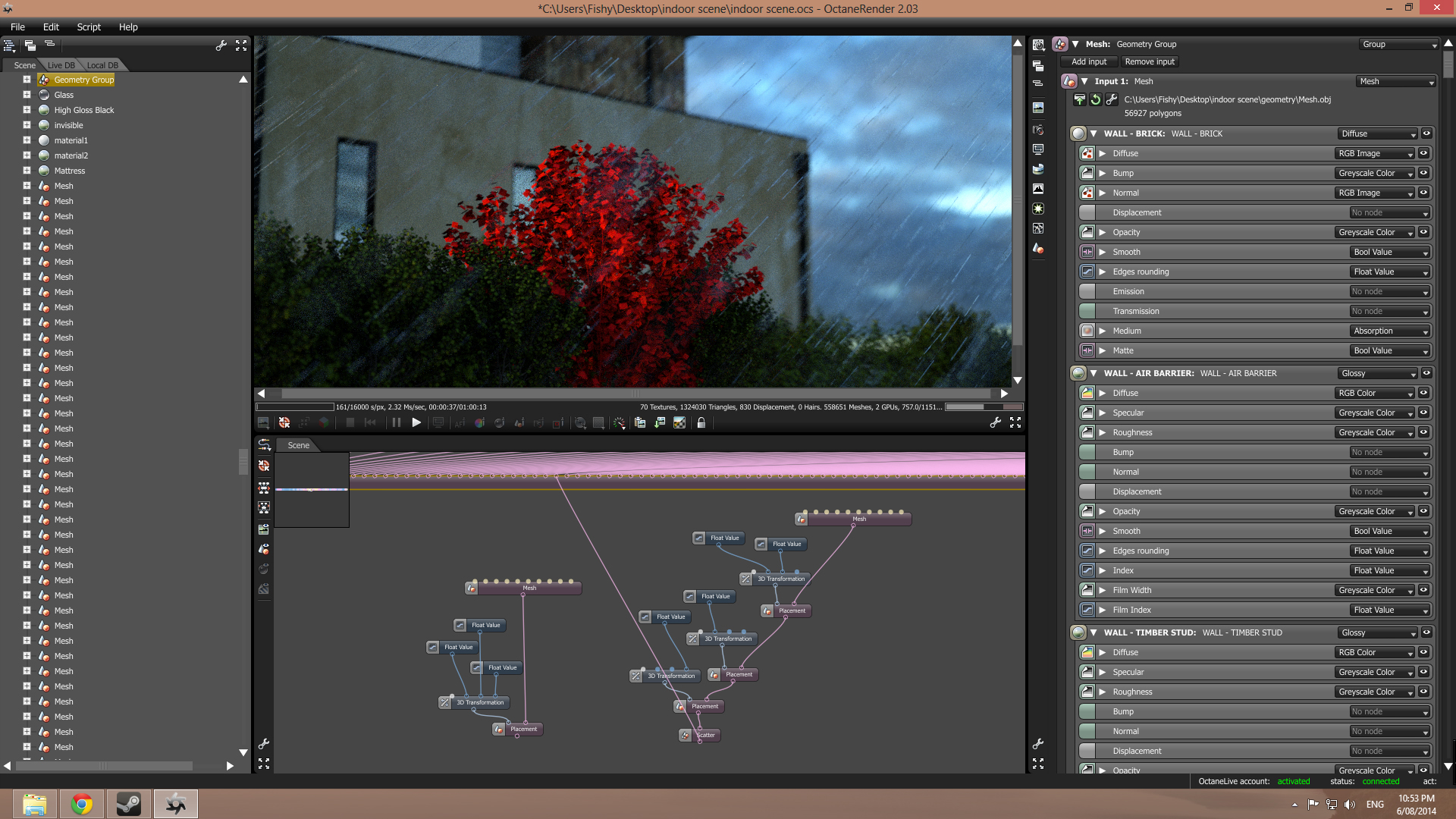
Task: Open the Script menu
Action: [x=89, y=27]
